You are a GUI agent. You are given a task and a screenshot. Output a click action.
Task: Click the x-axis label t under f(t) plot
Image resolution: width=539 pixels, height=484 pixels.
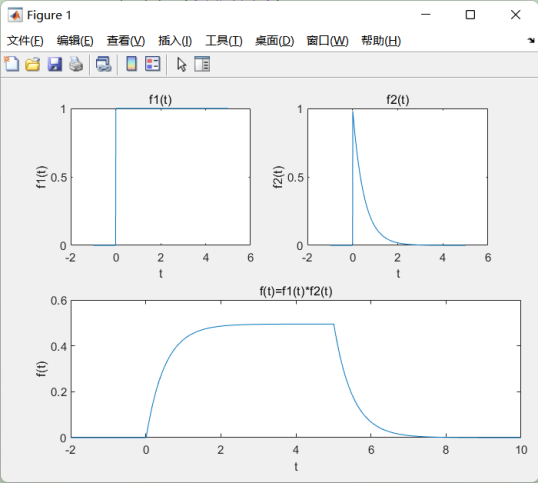296,466
